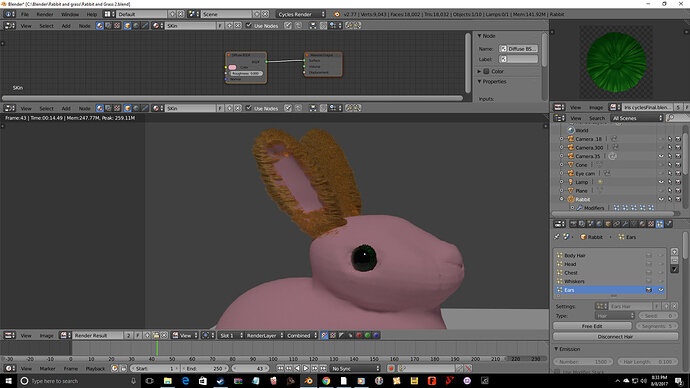Open the Window menu
Image resolution: width=690 pixels, height=388 pixels.
coord(70,14)
